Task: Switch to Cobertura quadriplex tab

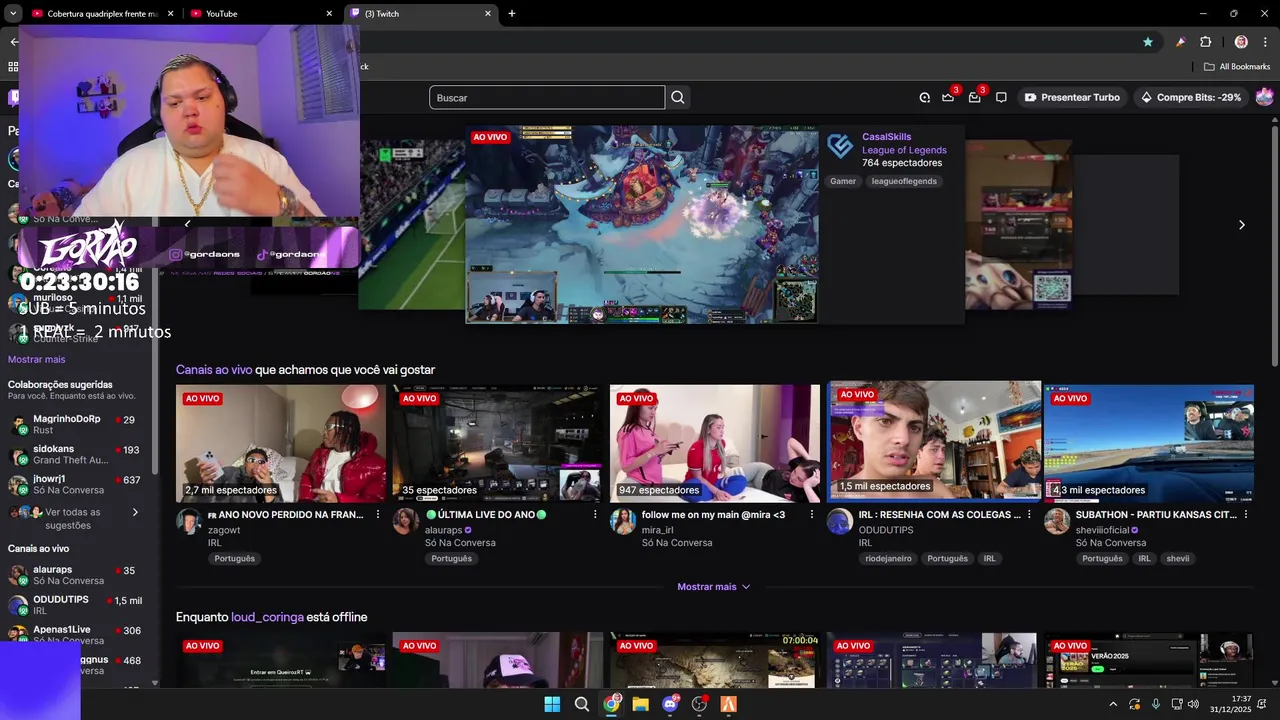Action: coord(103,14)
